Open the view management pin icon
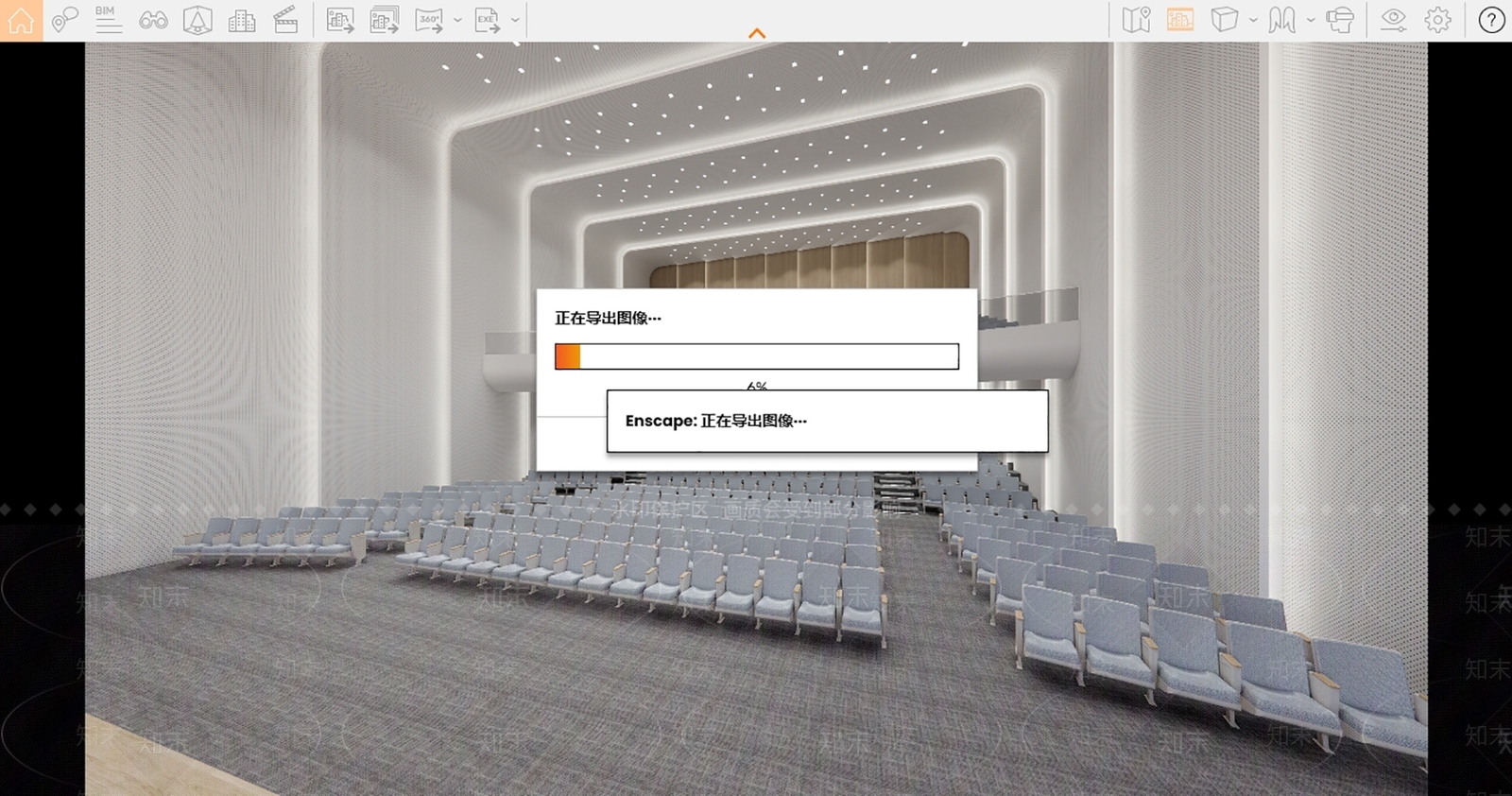This screenshot has width=1512, height=796. [x=64, y=20]
